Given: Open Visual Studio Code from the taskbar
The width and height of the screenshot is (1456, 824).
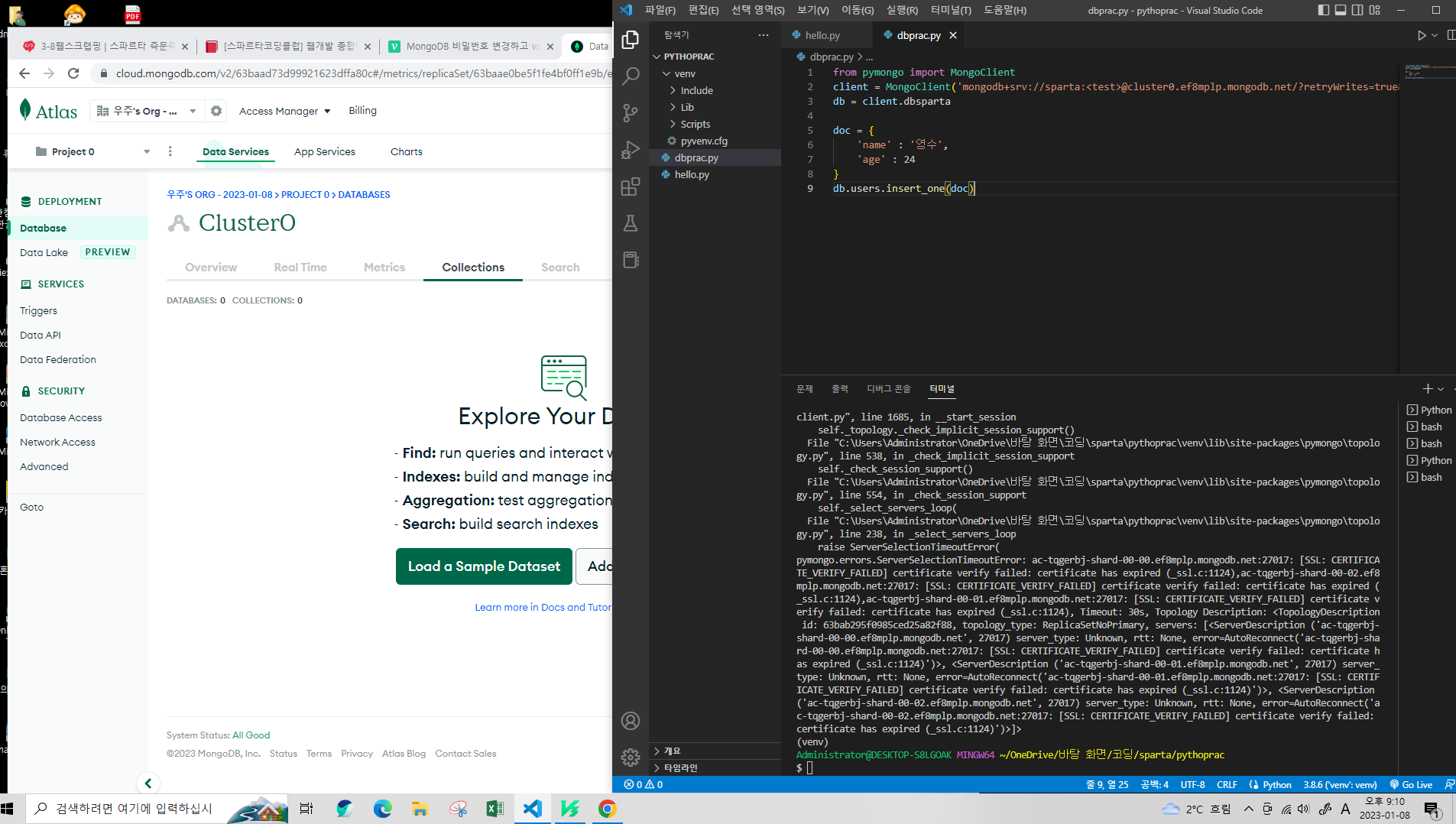Looking at the screenshot, I should point(533,809).
